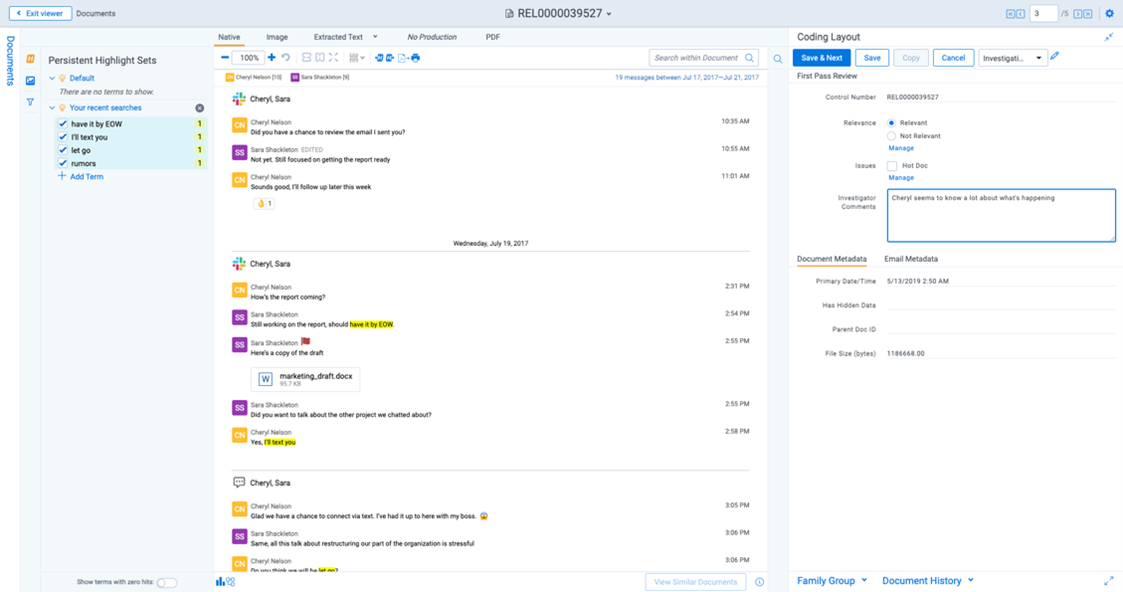Open the Investigation layout dropdown
Image resolution: width=1123 pixels, height=592 pixels.
(x=1013, y=58)
